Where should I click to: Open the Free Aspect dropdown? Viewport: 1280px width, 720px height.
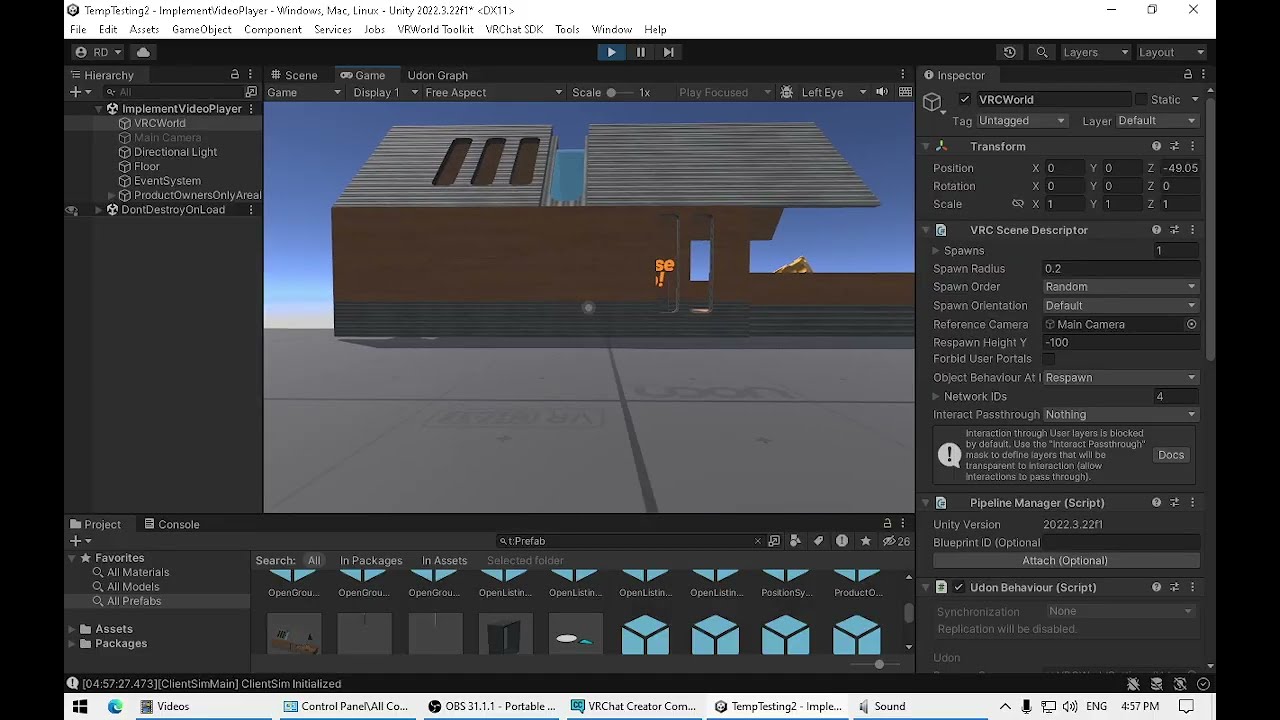(x=494, y=92)
